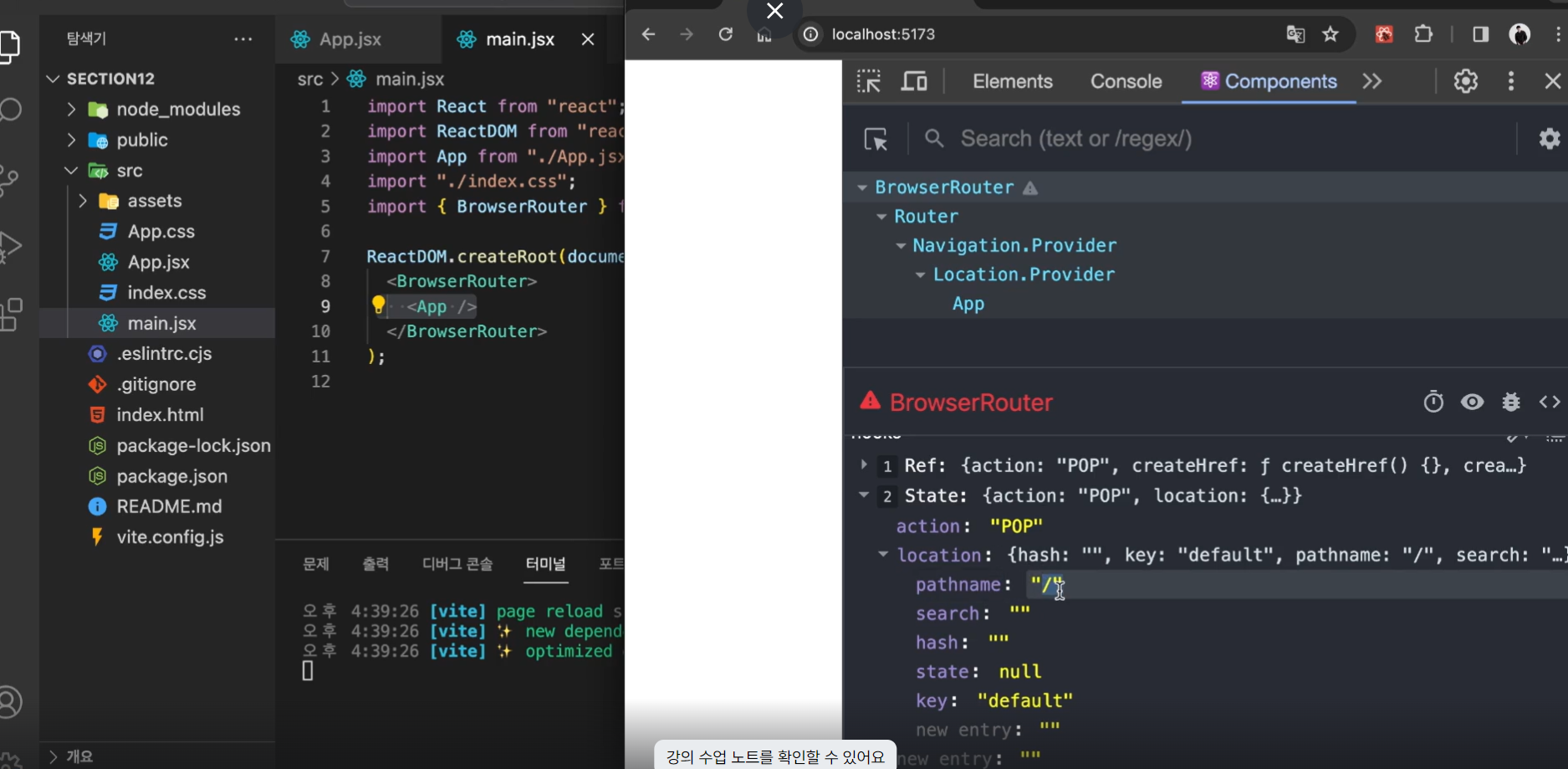Switch to Console tab in DevTools

click(x=1126, y=81)
